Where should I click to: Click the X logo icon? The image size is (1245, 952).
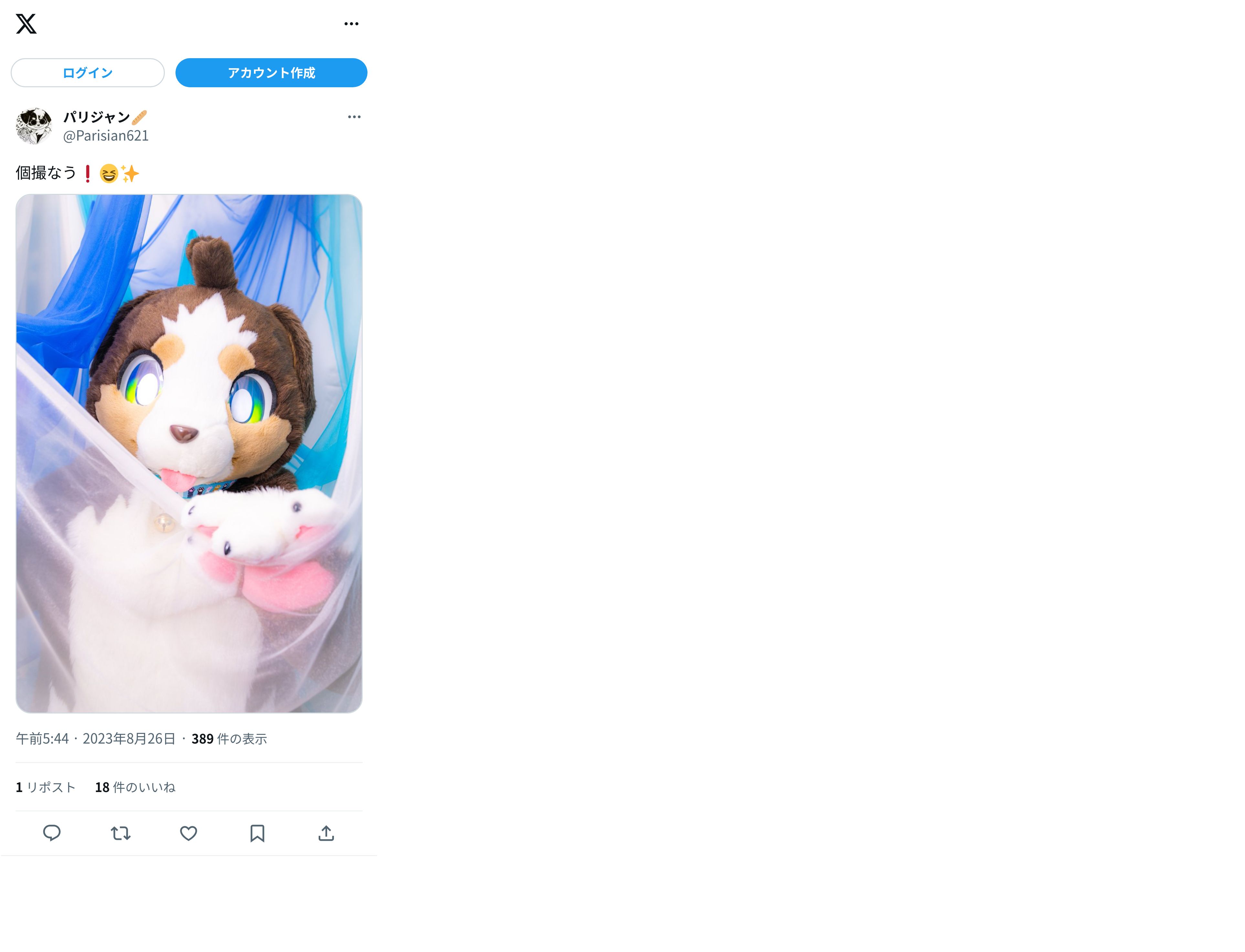pos(26,24)
